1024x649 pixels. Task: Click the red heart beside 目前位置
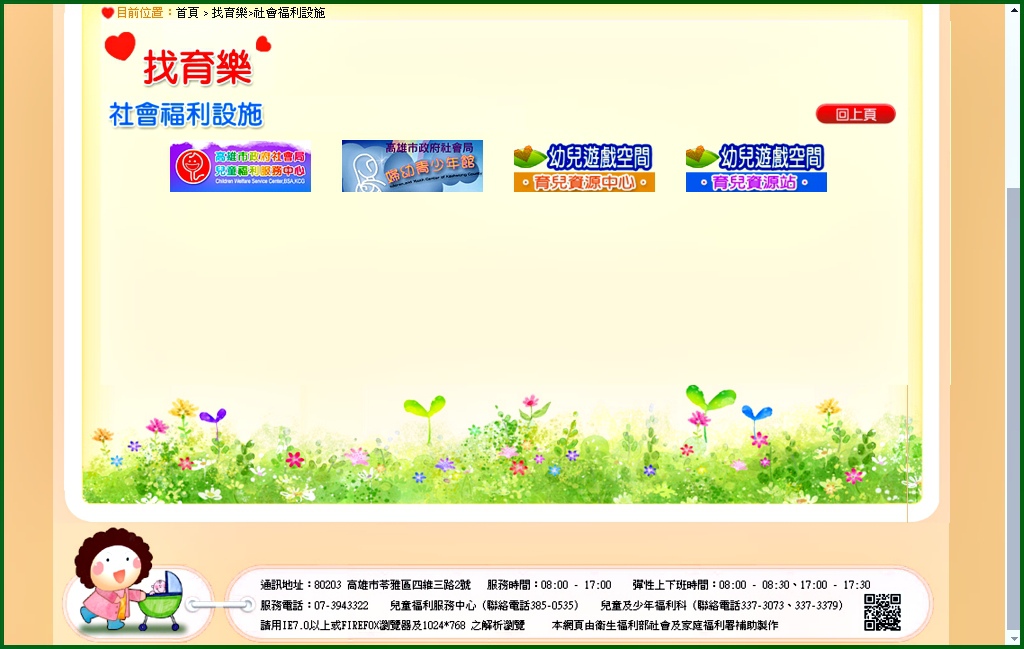[108, 12]
